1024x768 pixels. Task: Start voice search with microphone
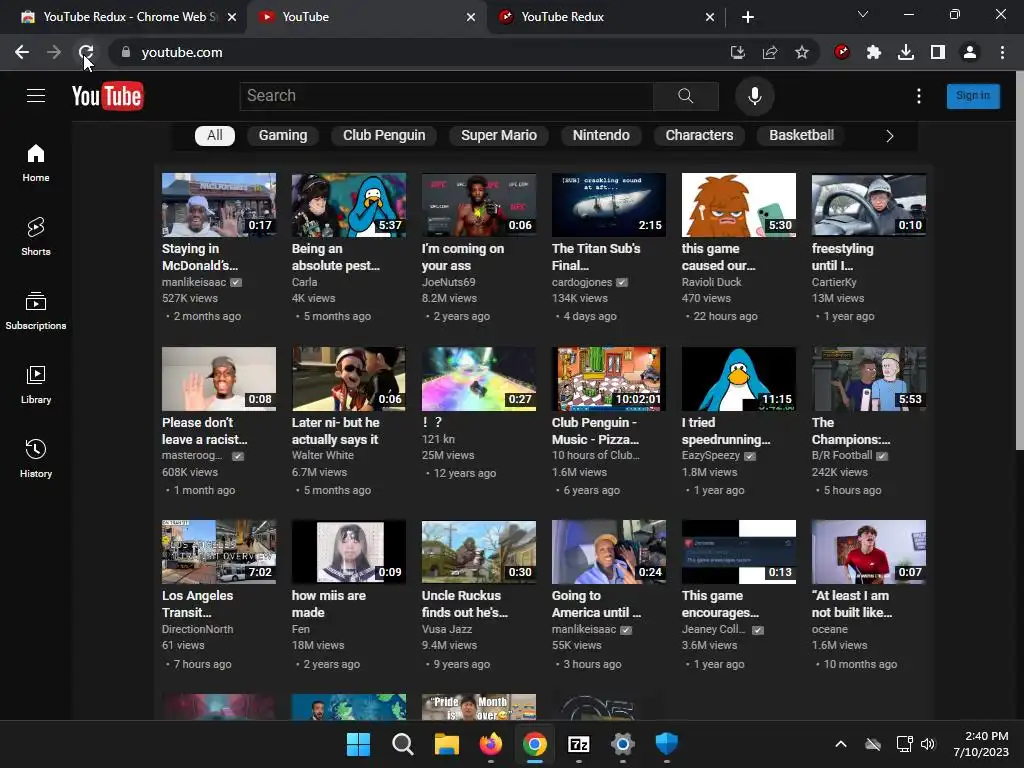click(x=754, y=96)
